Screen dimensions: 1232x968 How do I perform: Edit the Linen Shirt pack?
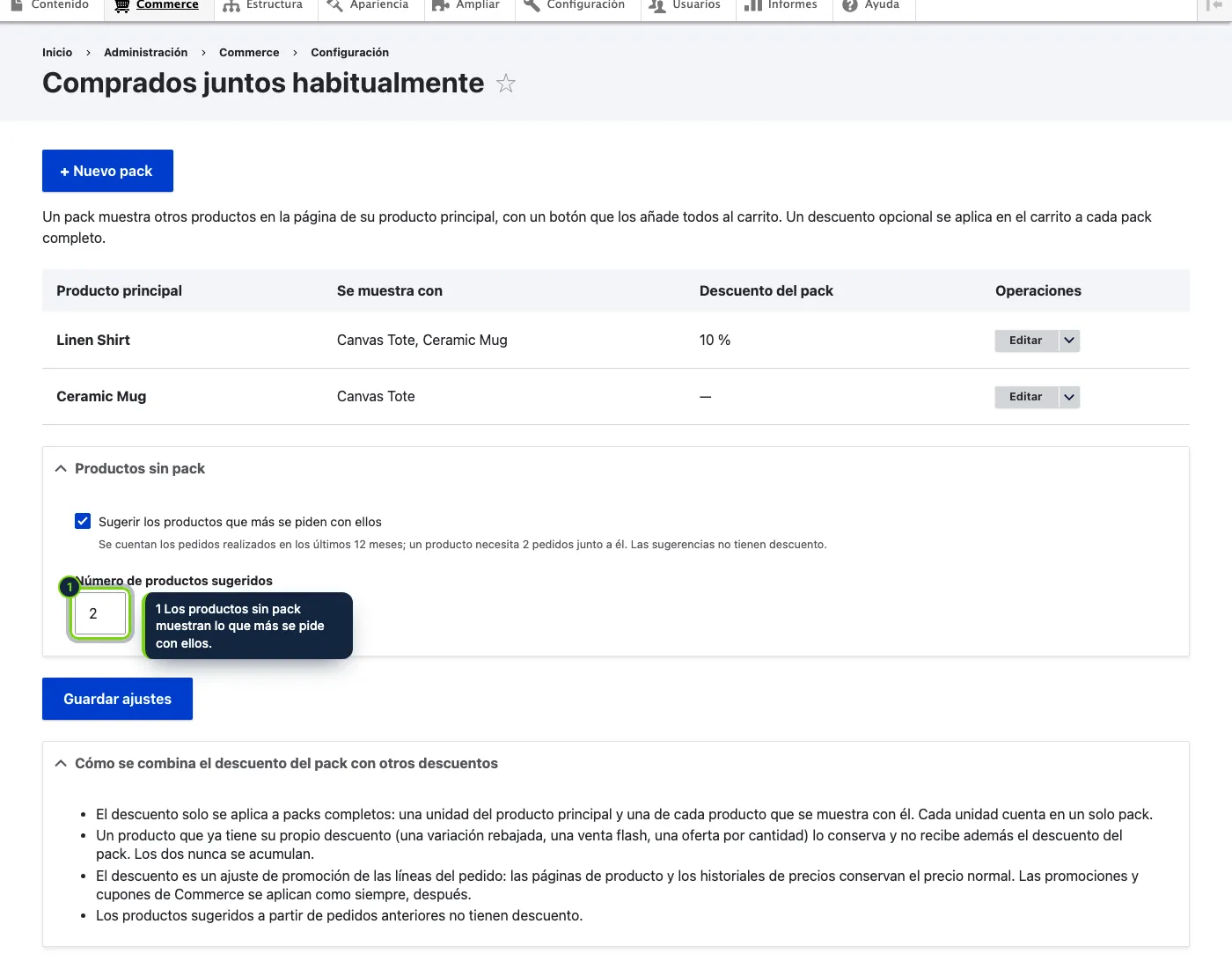1026,341
